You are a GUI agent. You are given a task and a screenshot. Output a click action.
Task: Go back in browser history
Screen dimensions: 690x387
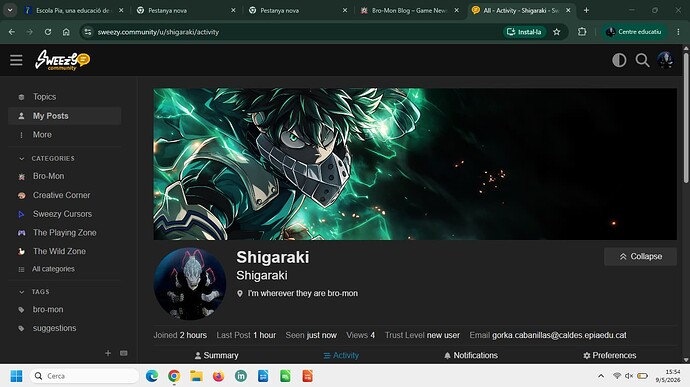point(12,32)
